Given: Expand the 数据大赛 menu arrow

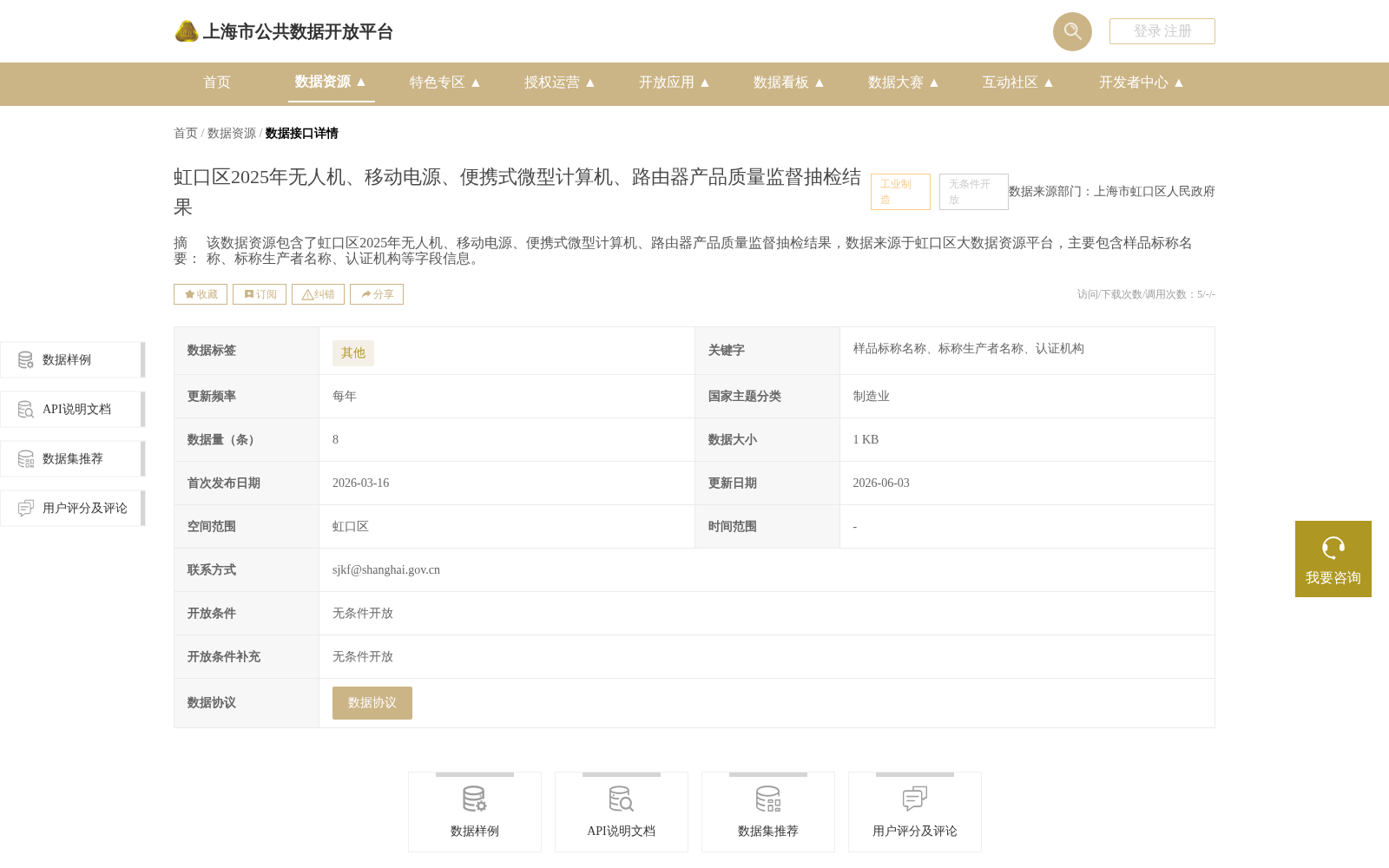Looking at the screenshot, I should tap(934, 82).
